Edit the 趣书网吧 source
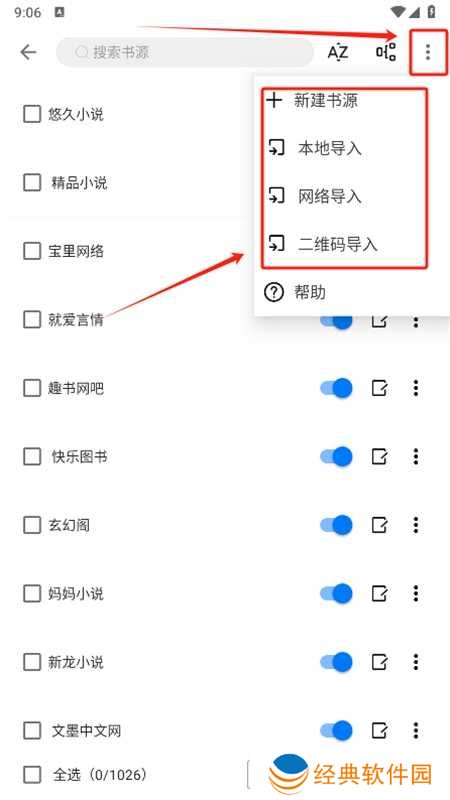The image size is (450, 800). point(379,388)
